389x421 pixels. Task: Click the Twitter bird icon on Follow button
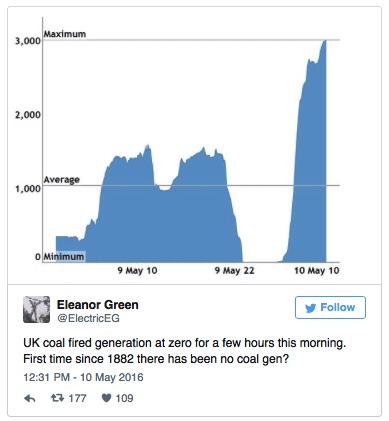click(x=310, y=308)
